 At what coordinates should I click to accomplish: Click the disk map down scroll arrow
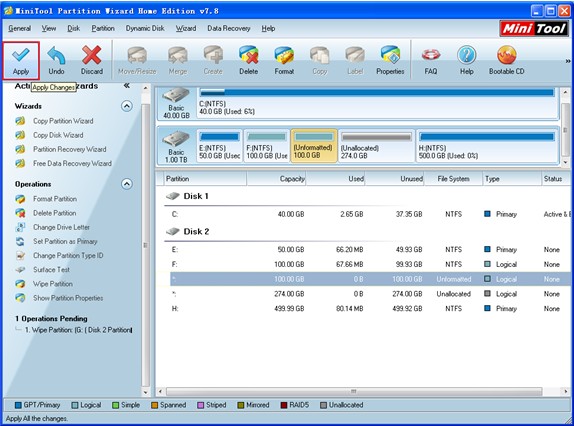tap(565, 161)
